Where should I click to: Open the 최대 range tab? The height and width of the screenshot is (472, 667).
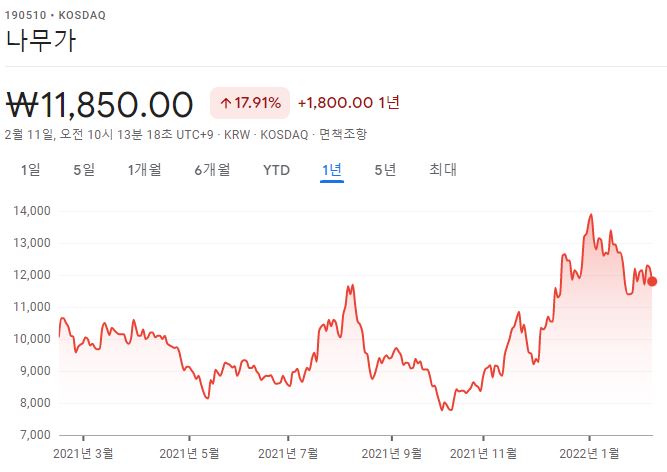[443, 170]
